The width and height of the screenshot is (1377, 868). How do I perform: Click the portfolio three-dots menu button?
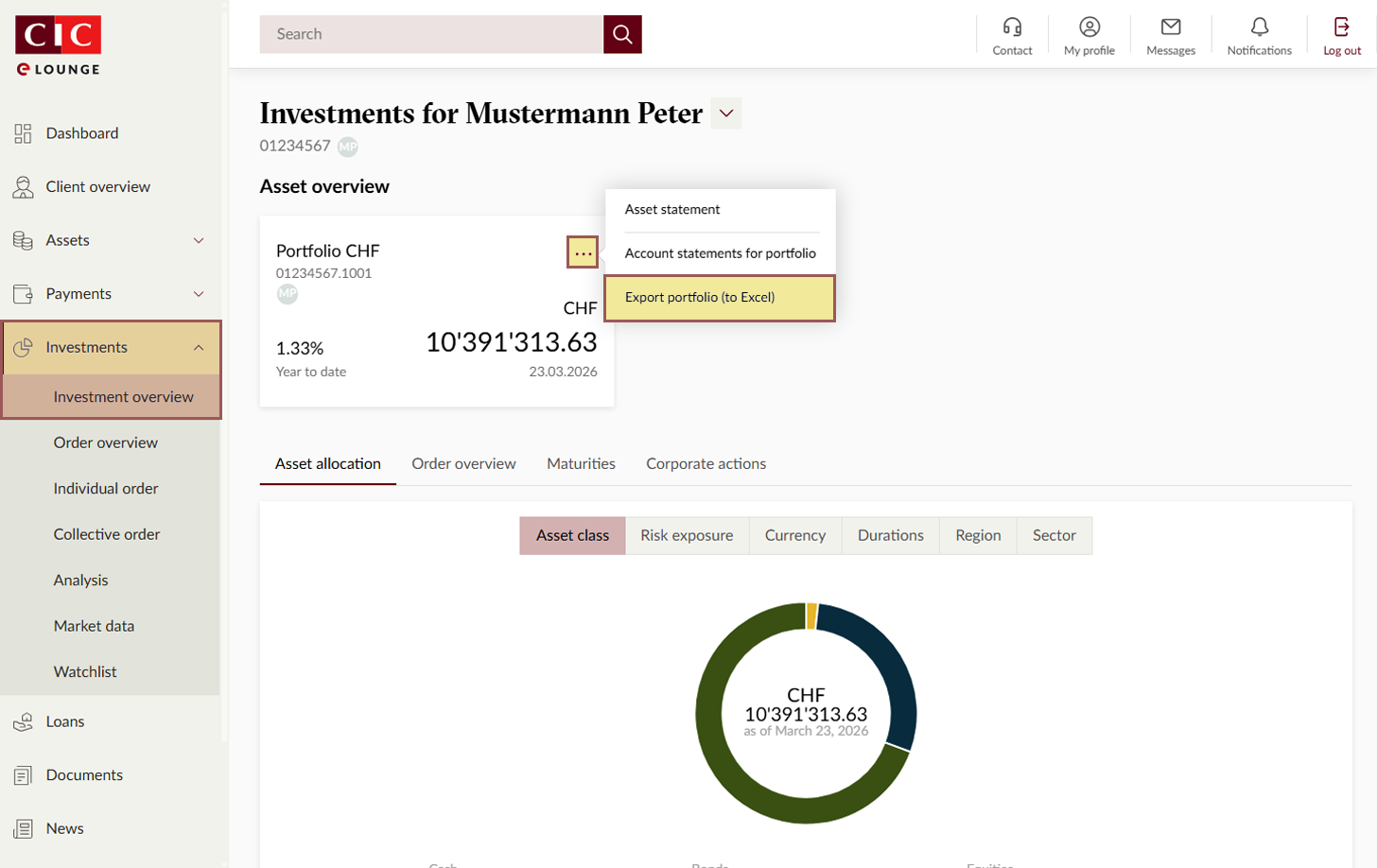pyautogui.click(x=583, y=252)
